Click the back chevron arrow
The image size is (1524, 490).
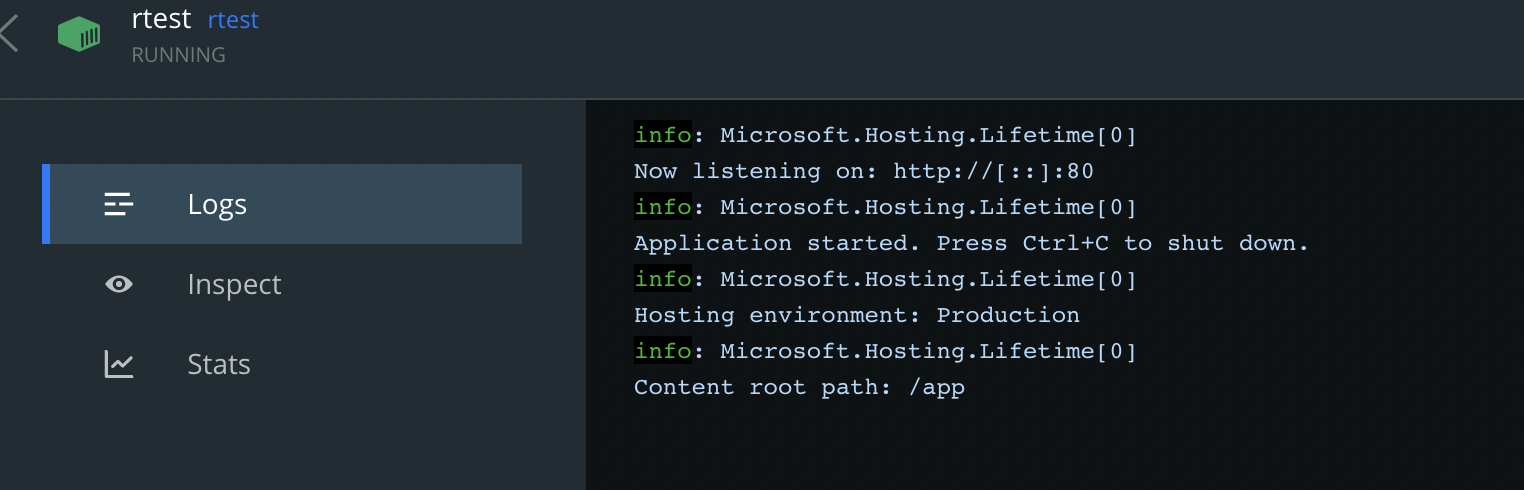click(10, 33)
